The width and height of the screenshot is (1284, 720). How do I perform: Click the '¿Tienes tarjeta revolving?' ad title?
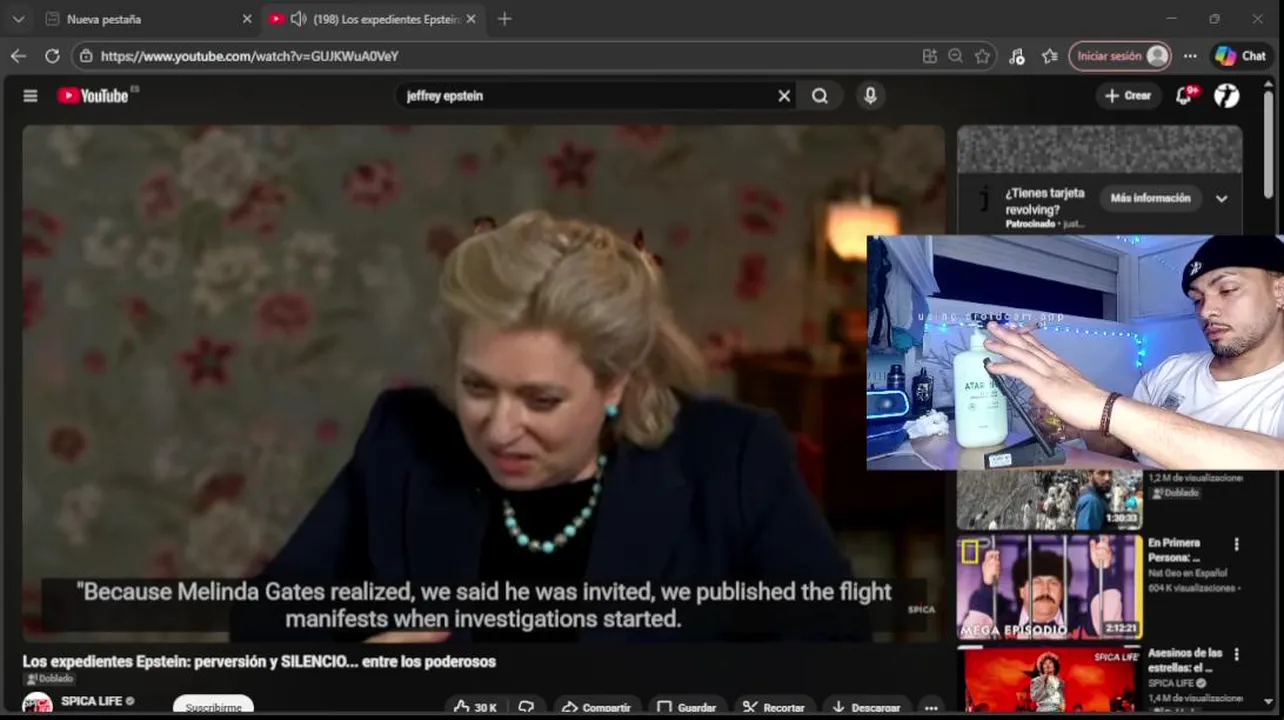coord(1045,201)
